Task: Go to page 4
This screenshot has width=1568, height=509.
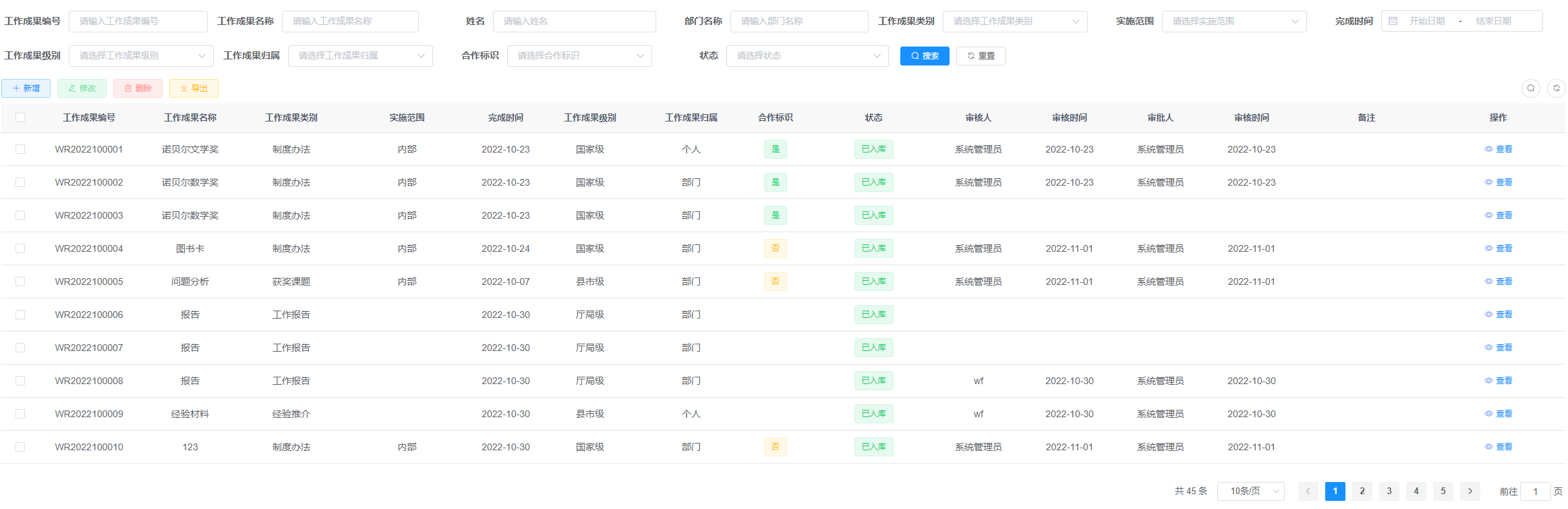Action: point(1416,491)
